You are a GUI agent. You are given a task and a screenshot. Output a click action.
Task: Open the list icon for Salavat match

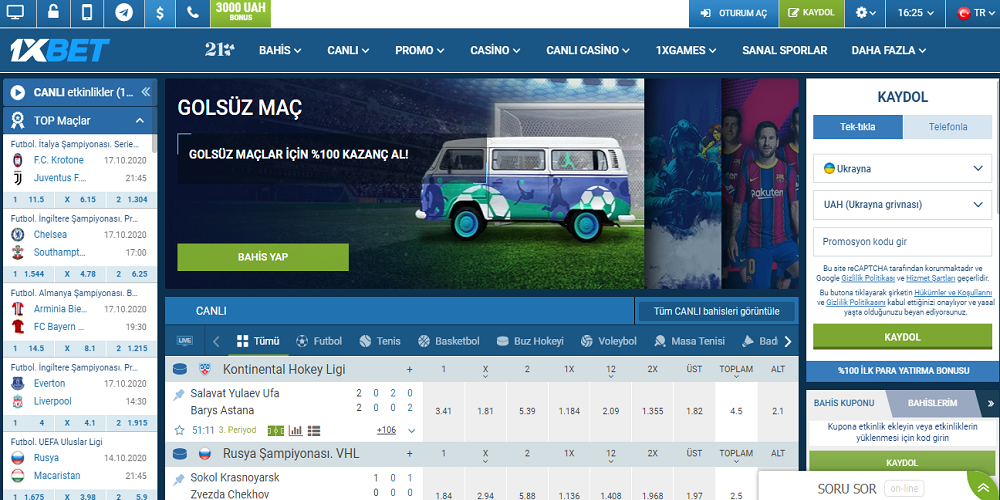pyautogui.click(x=314, y=430)
